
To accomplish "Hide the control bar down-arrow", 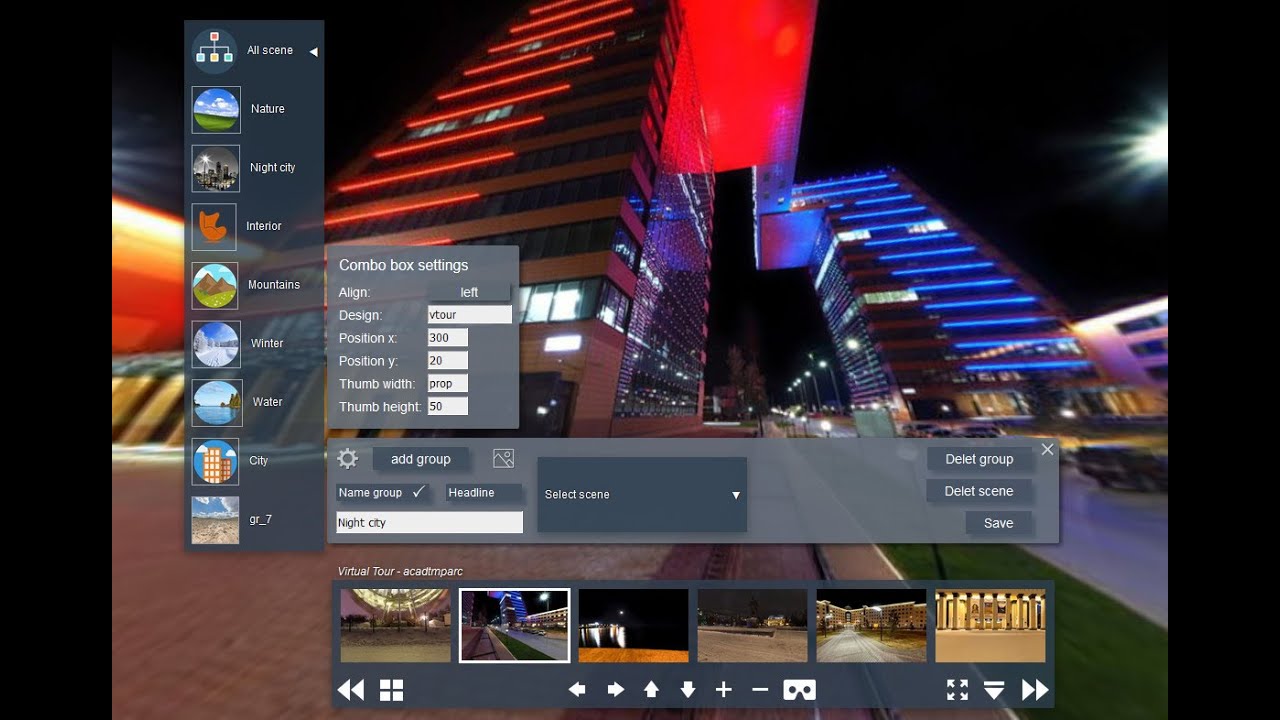I will pos(994,690).
